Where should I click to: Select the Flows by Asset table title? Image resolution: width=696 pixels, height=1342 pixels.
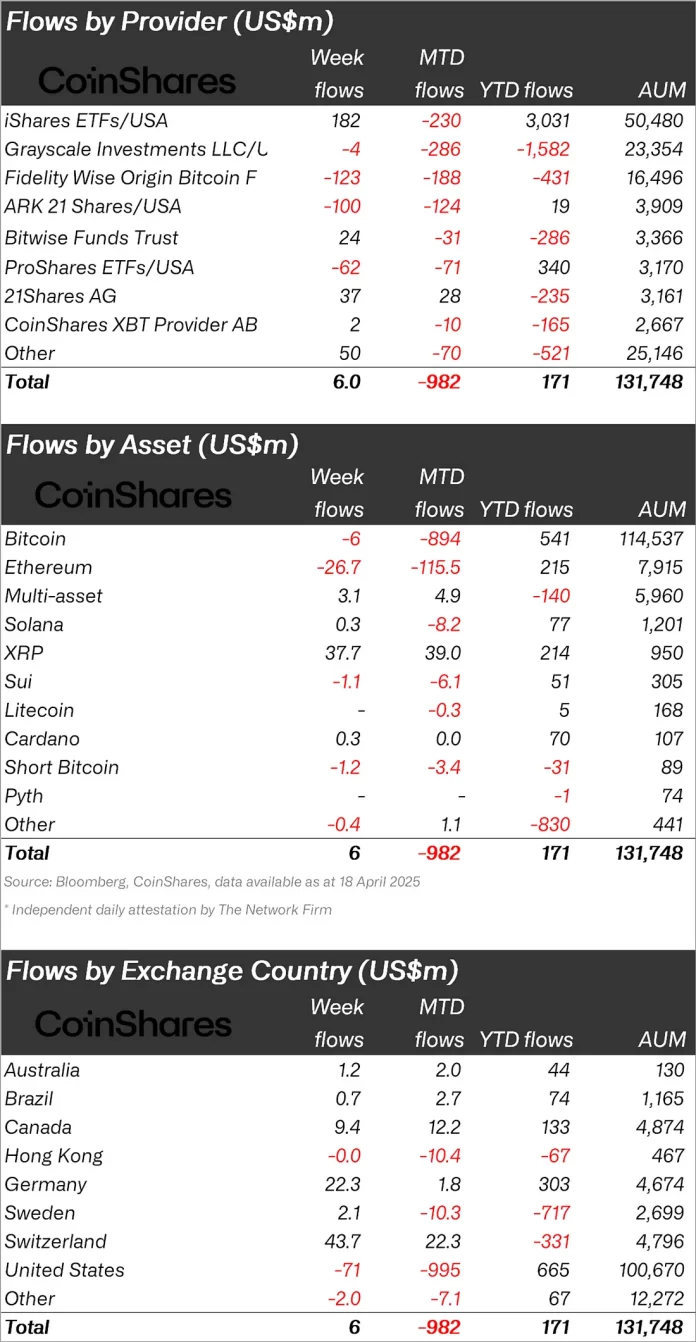click(152, 444)
